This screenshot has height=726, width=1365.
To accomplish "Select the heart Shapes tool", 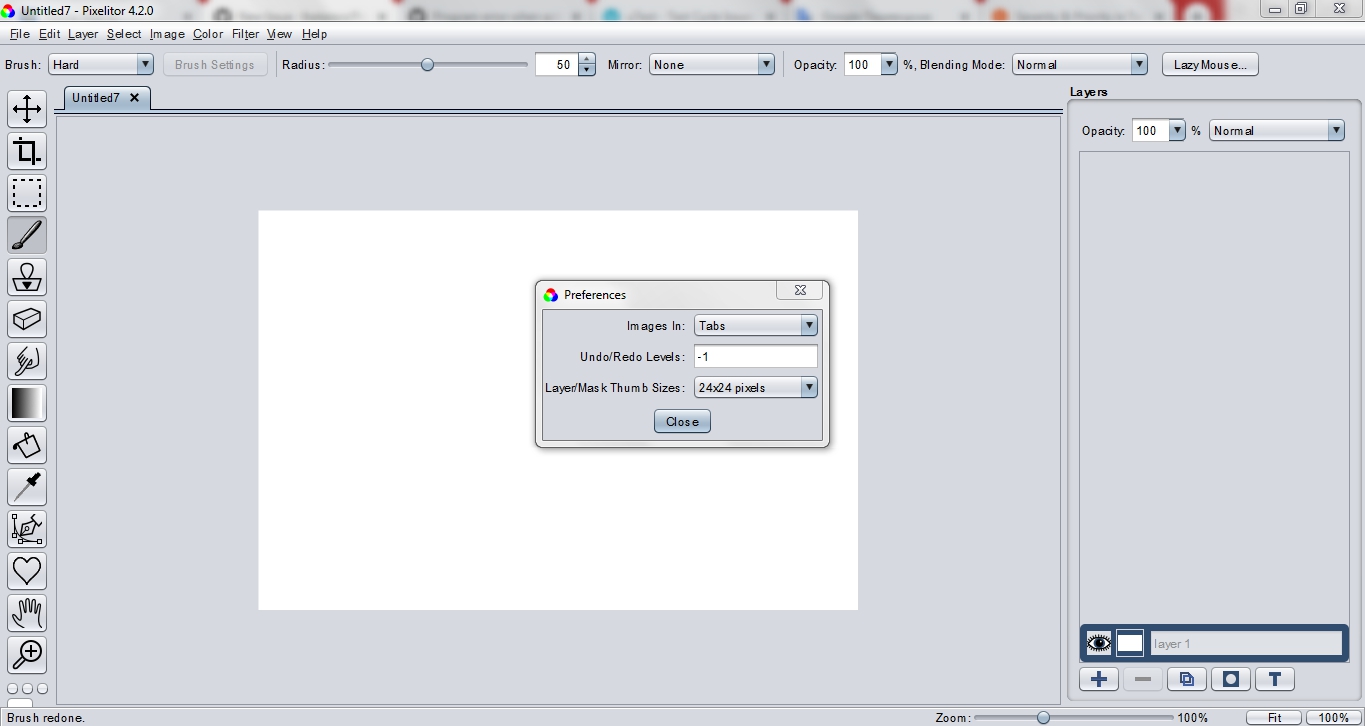I will click(x=27, y=571).
